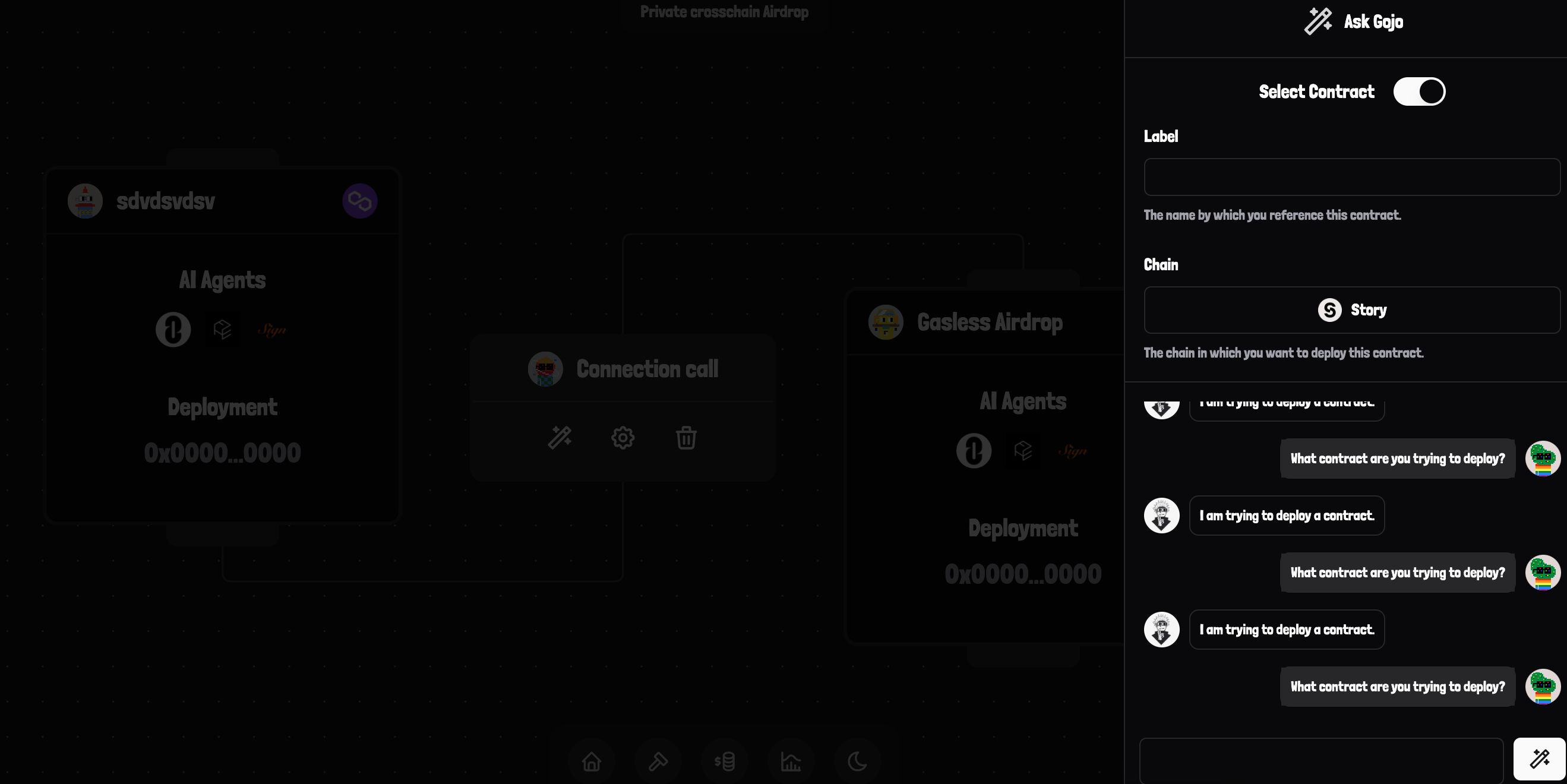Click the crosschain/infinity loop icon on sdvdsvdsv

pos(360,200)
